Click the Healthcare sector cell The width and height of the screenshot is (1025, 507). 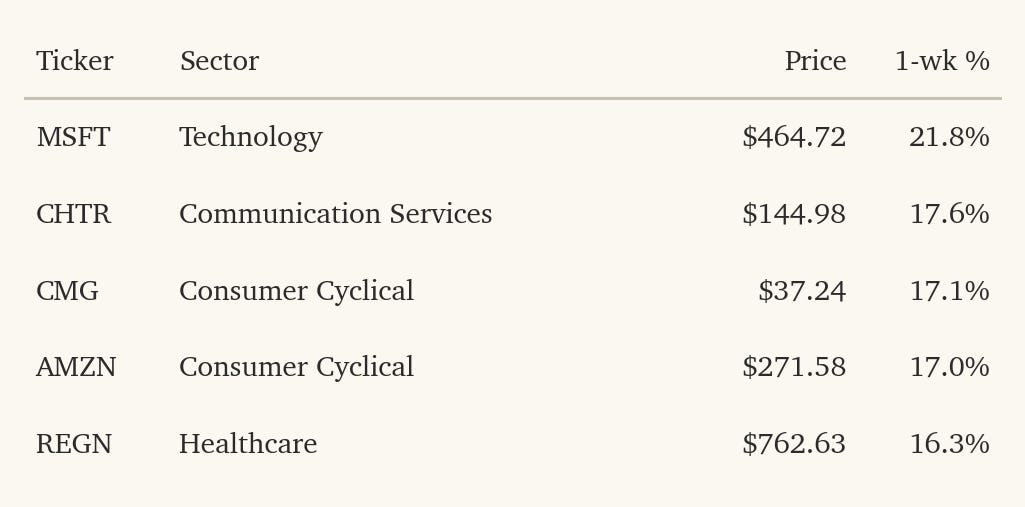click(x=248, y=444)
